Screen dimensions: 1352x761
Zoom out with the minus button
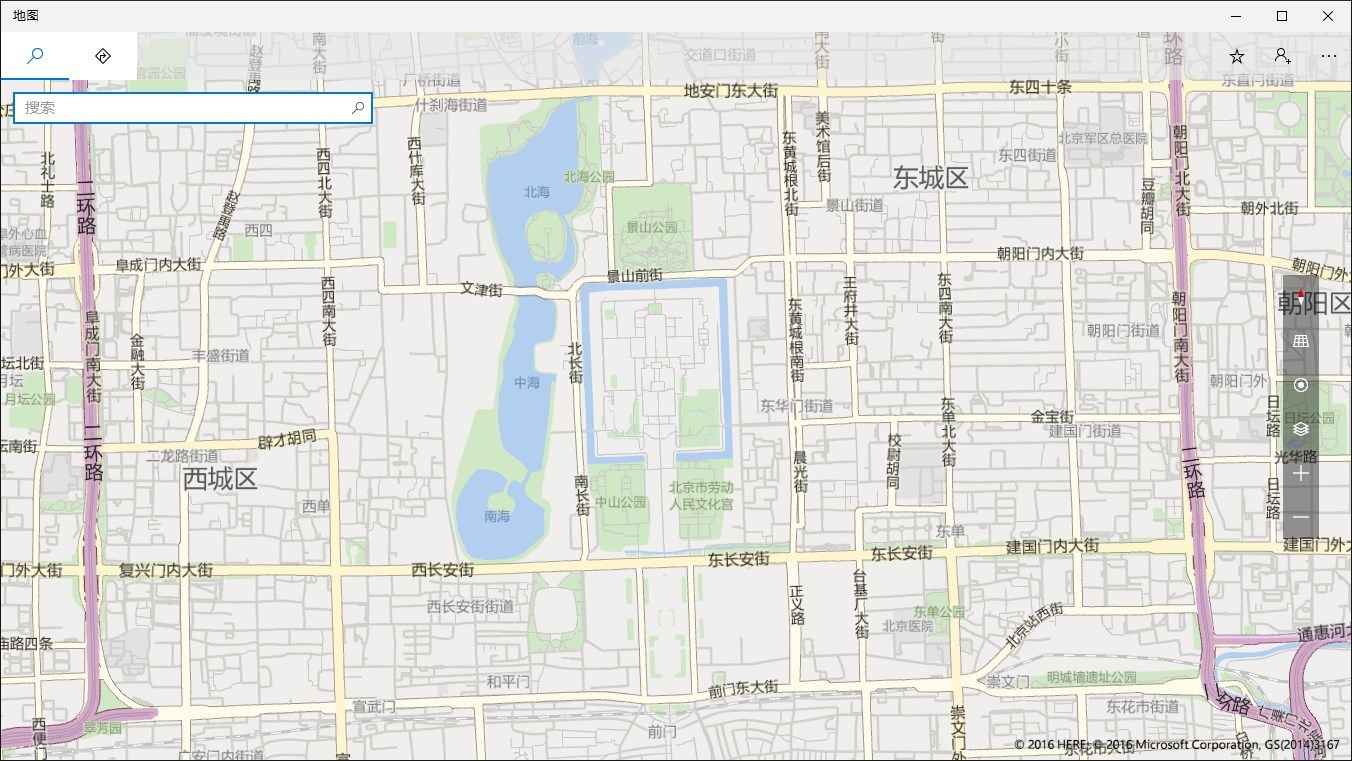(x=1300, y=517)
